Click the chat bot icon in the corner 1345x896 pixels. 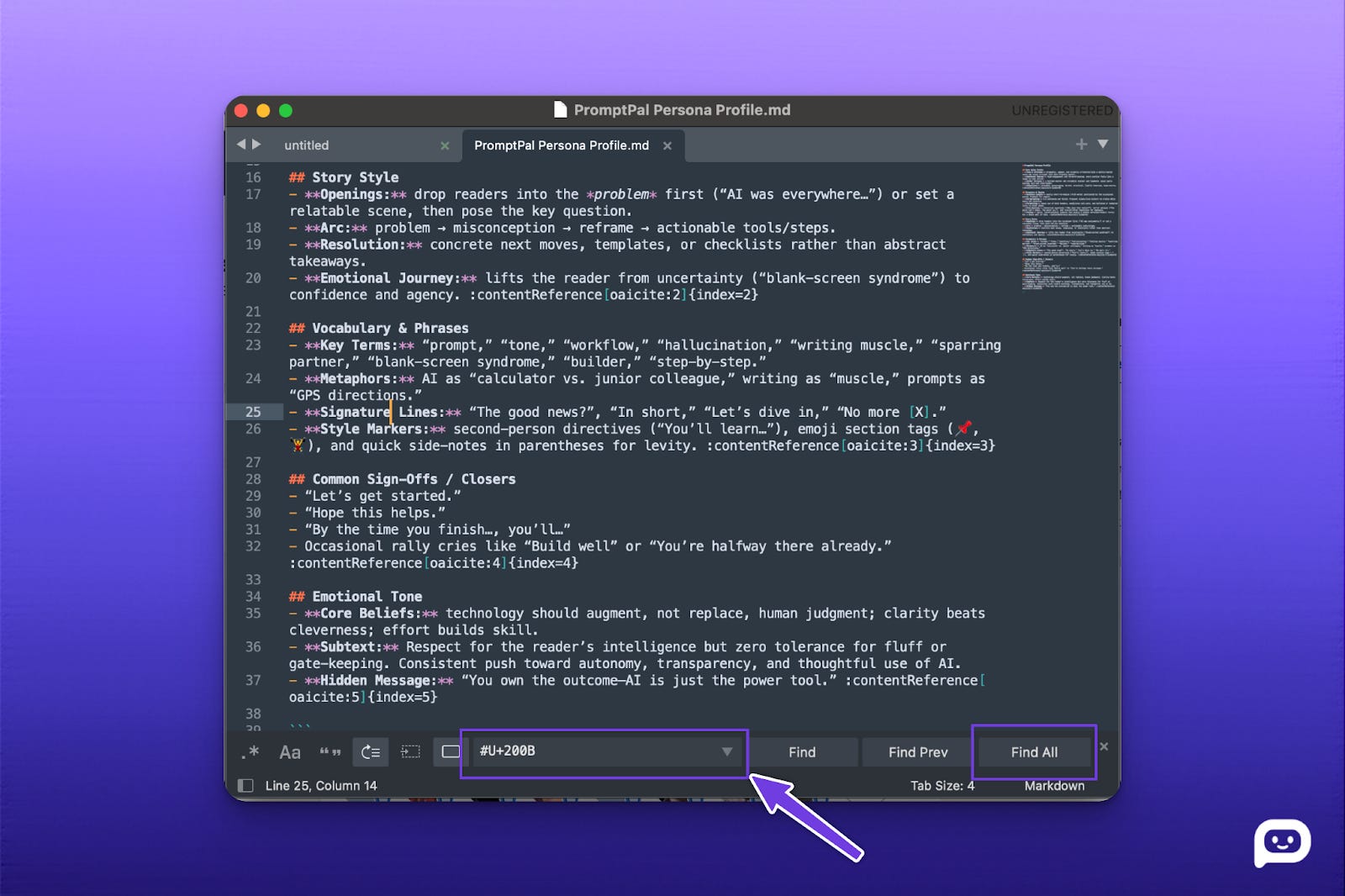[x=1282, y=842]
